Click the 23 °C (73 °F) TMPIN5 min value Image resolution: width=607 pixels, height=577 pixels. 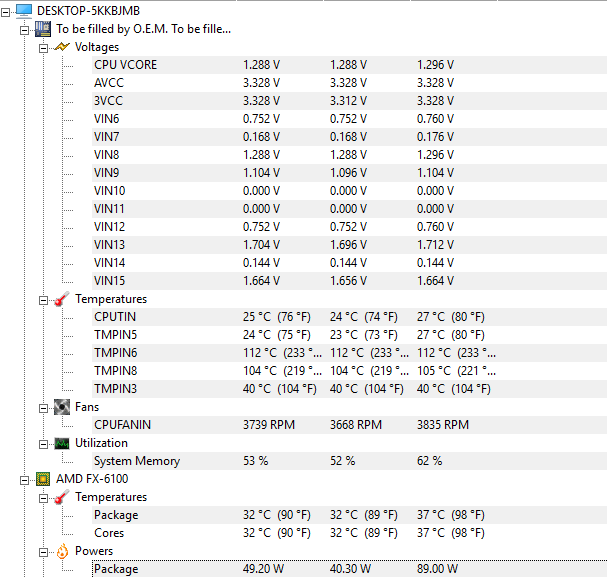click(x=364, y=335)
